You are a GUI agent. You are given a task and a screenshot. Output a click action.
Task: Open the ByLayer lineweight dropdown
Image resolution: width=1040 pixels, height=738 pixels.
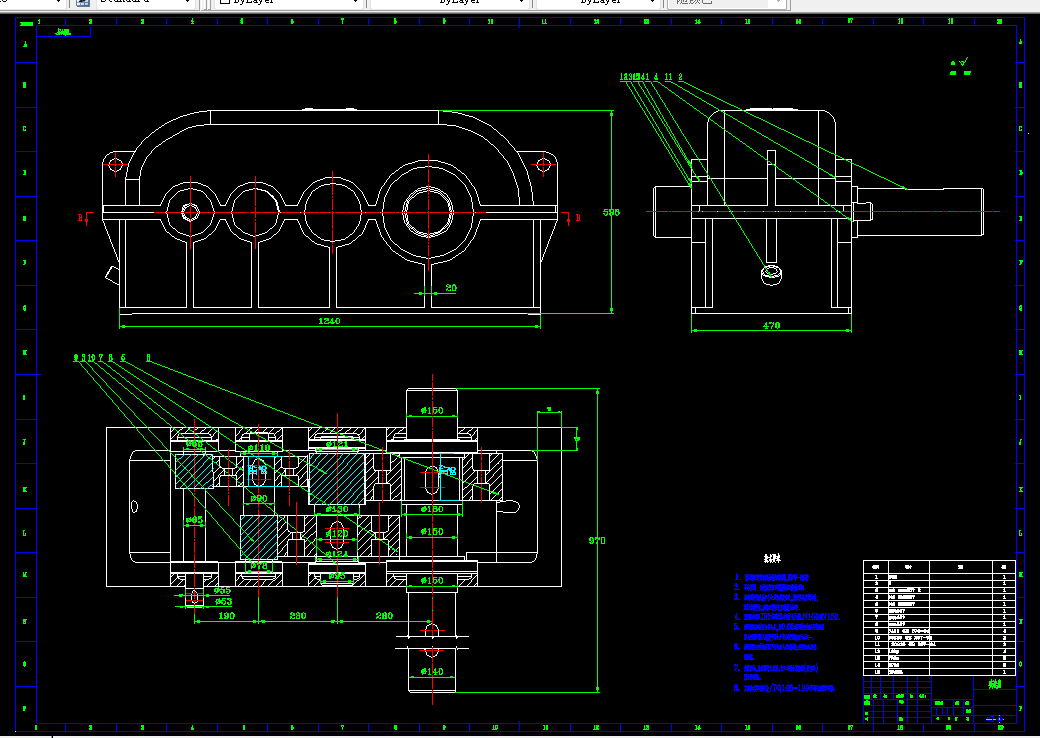[x=597, y=2]
